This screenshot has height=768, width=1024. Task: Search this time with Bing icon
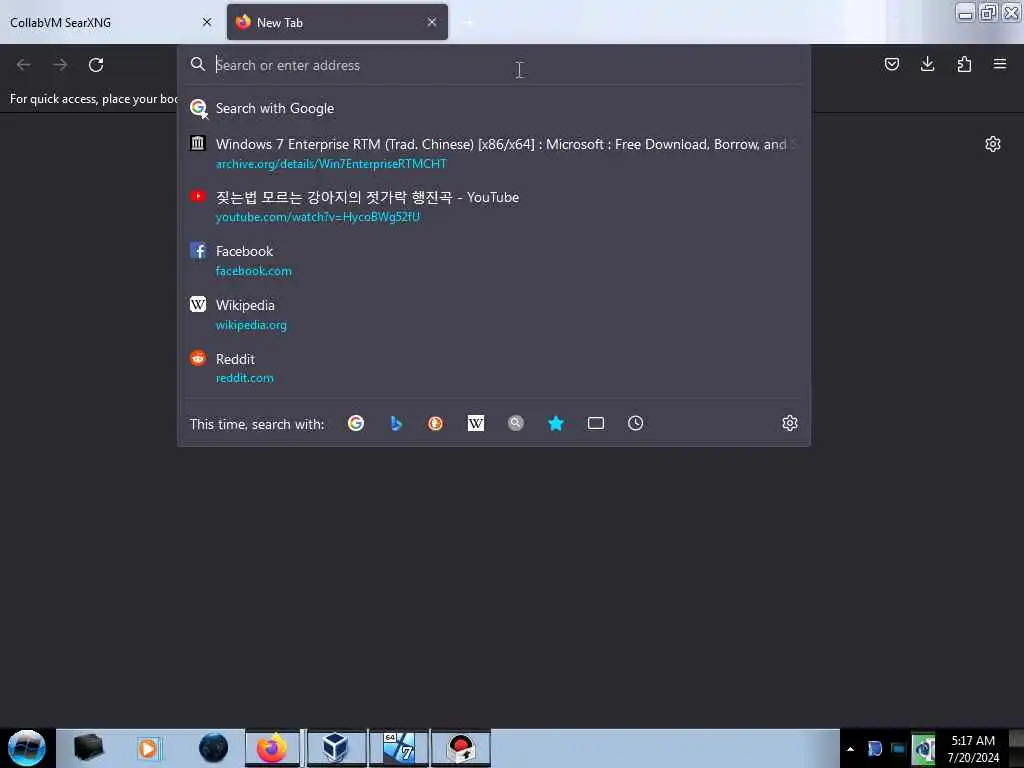(396, 423)
